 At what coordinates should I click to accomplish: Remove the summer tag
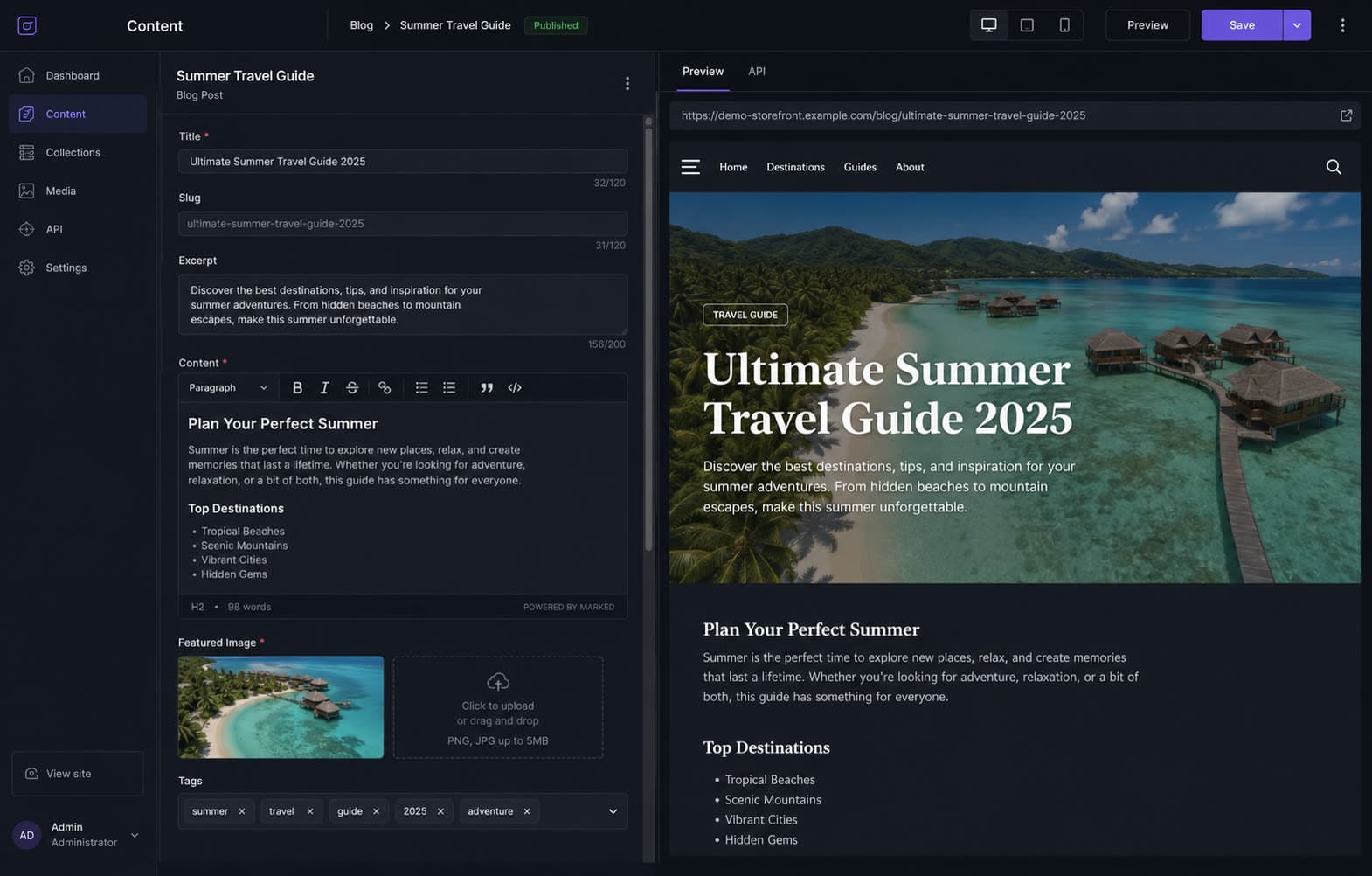[242, 811]
